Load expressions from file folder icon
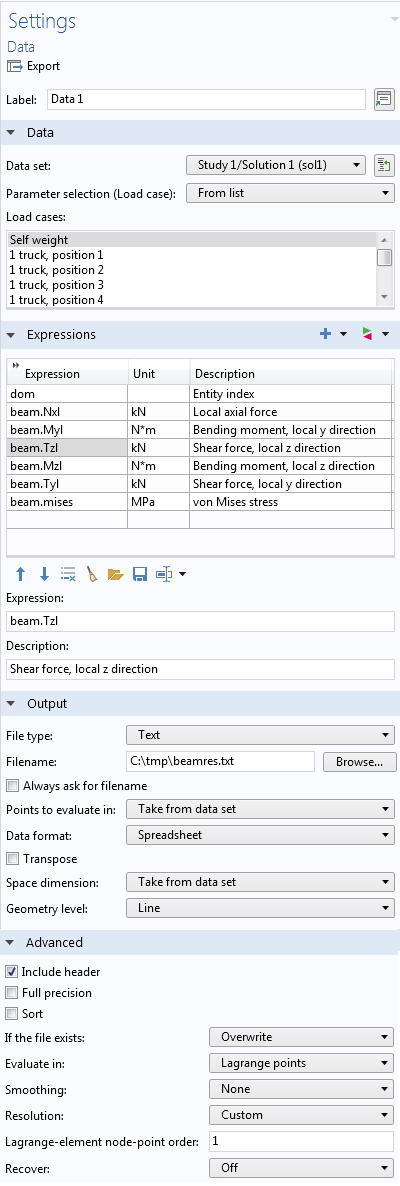Image resolution: width=400 pixels, height=1186 pixels. click(115, 575)
